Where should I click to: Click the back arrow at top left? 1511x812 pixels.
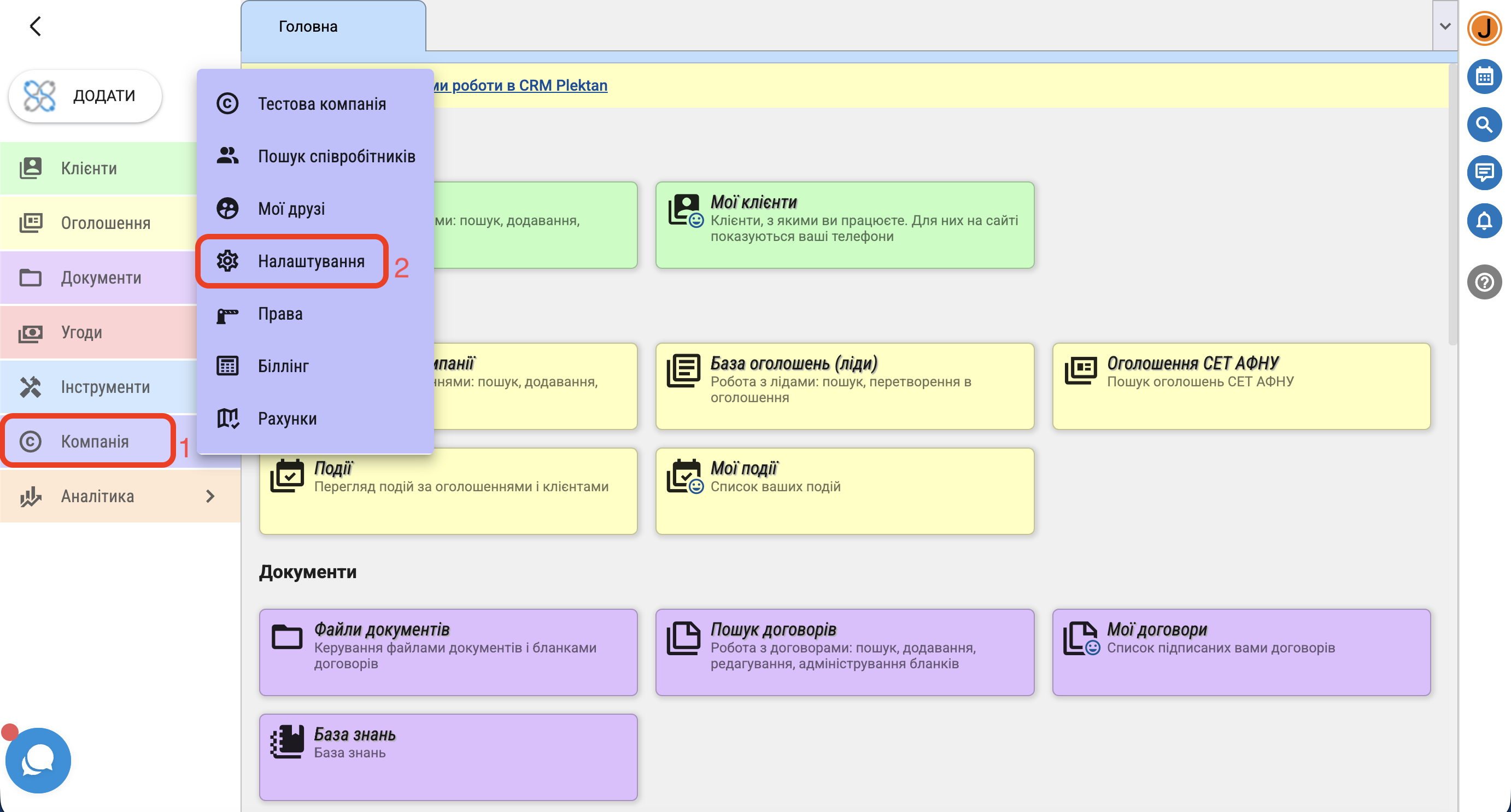coord(36,26)
